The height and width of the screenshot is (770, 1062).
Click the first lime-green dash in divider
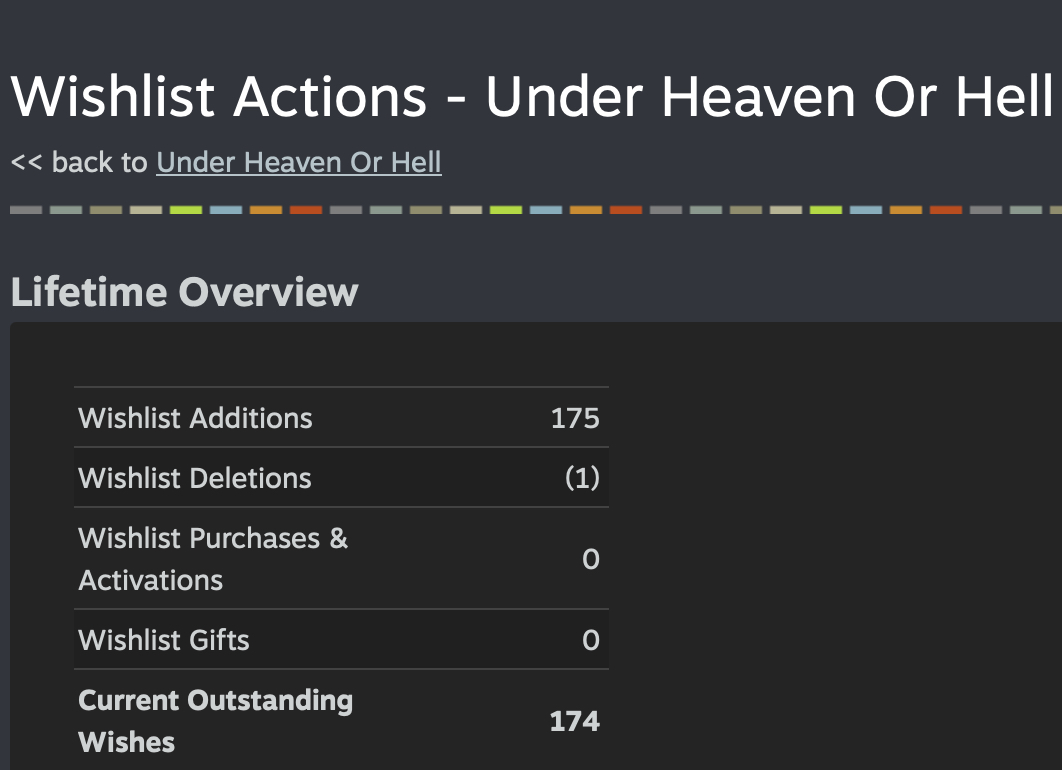pos(186,210)
